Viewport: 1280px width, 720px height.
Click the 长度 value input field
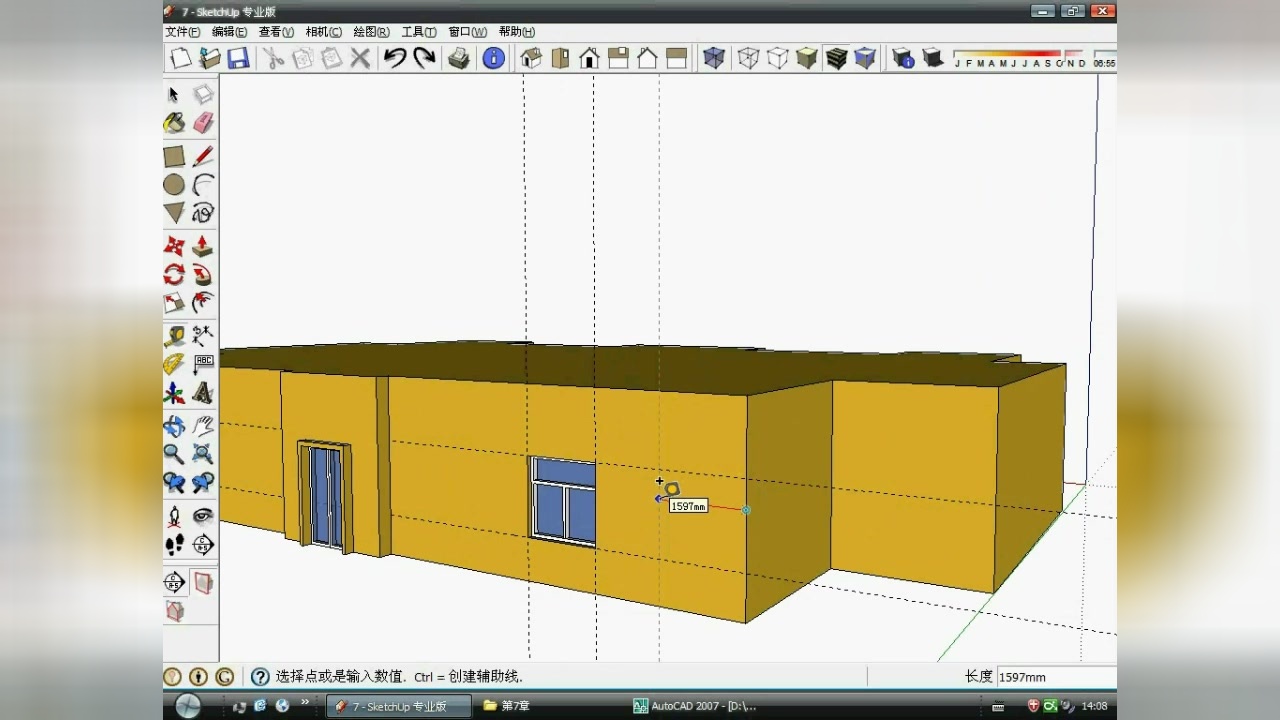coord(1056,677)
